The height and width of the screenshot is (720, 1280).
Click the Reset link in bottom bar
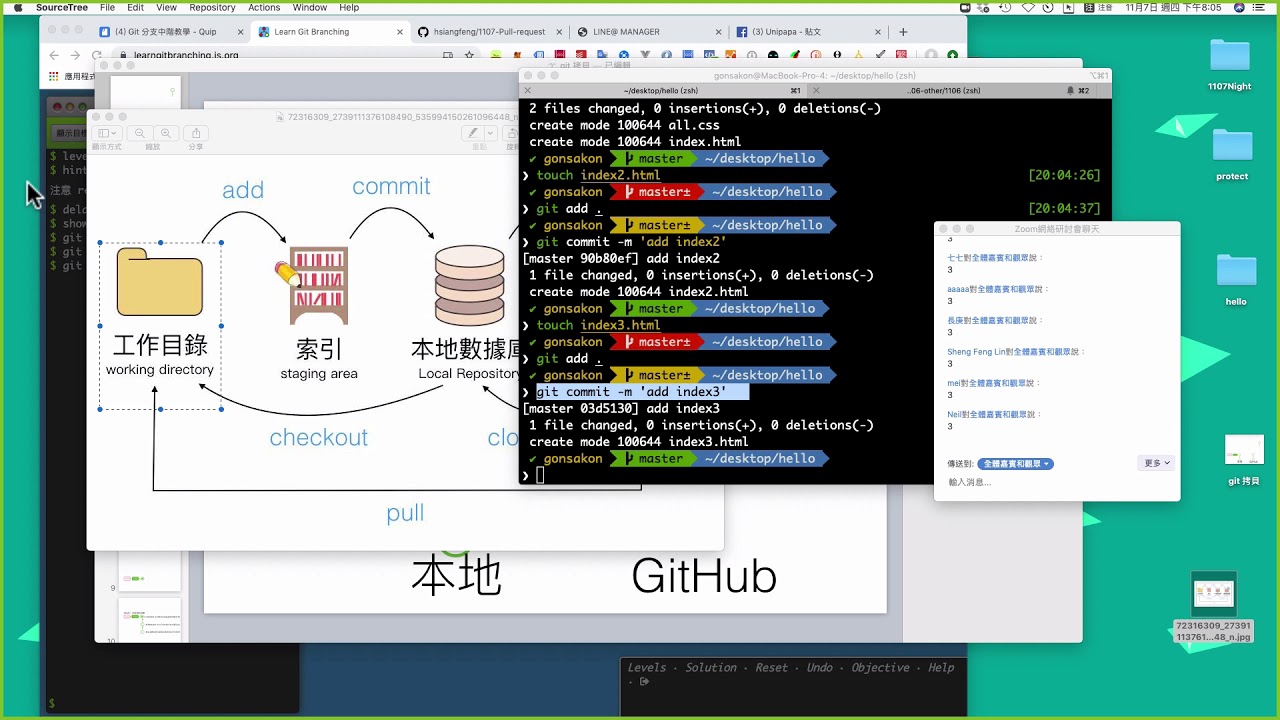point(772,668)
